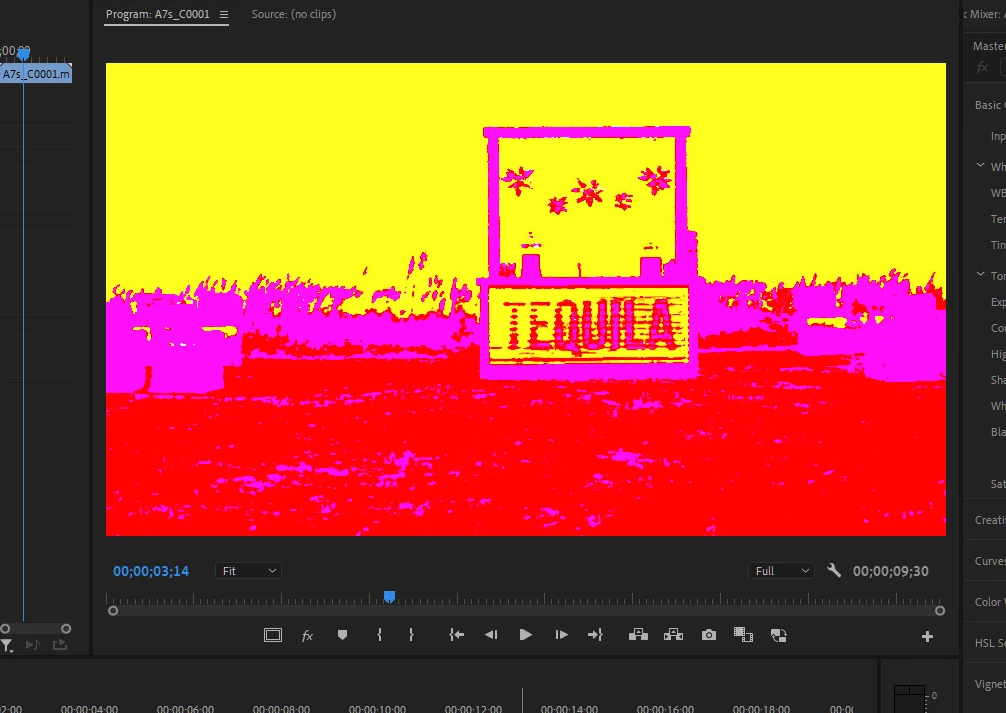Step back one frame
This screenshot has width=1006, height=713.
click(x=491, y=635)
